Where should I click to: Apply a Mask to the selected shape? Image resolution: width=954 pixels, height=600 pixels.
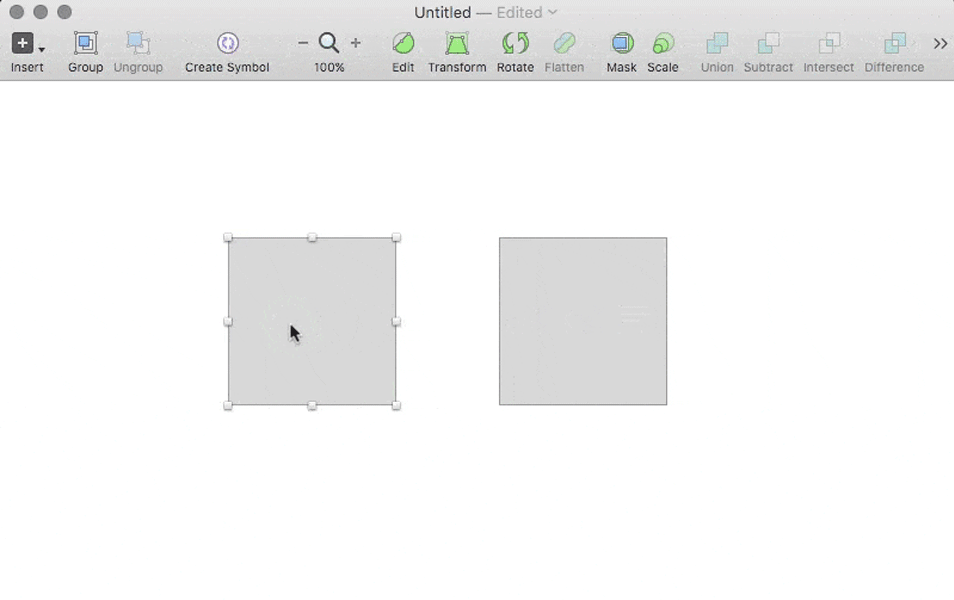[x=621, y=45]
